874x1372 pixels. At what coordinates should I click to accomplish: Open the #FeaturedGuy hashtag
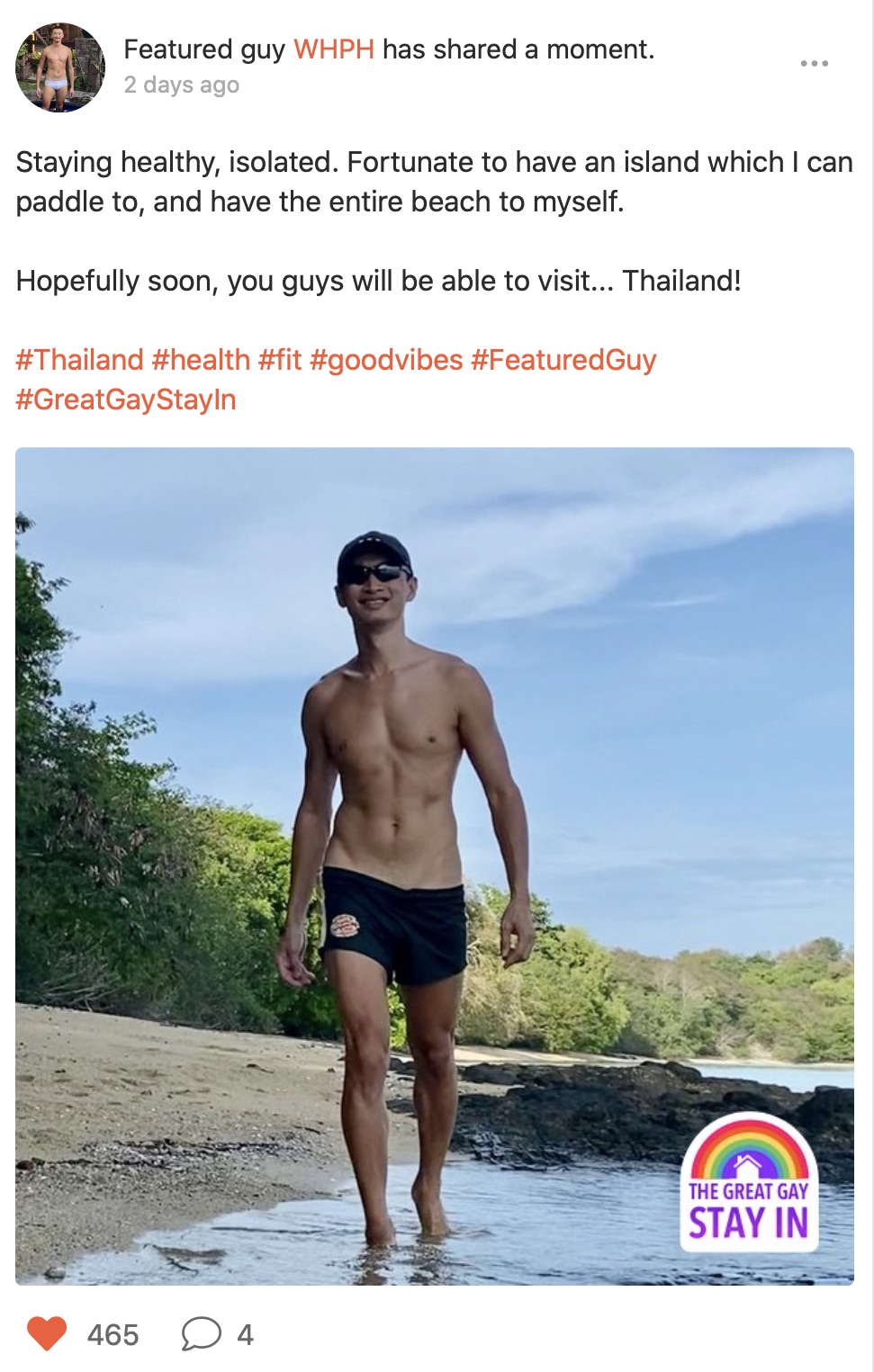563,360
